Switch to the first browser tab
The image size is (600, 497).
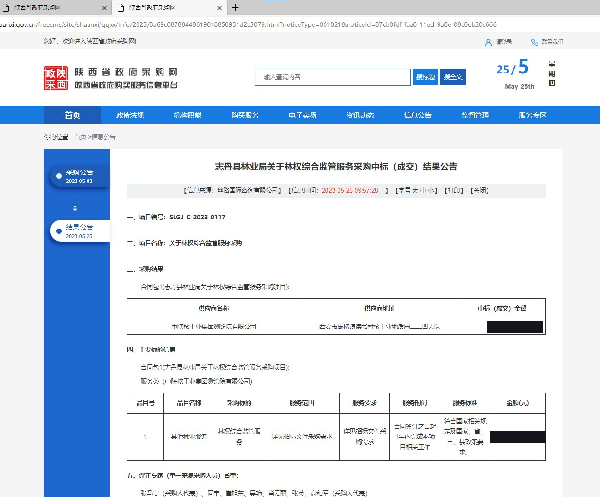tap(35, 7)
